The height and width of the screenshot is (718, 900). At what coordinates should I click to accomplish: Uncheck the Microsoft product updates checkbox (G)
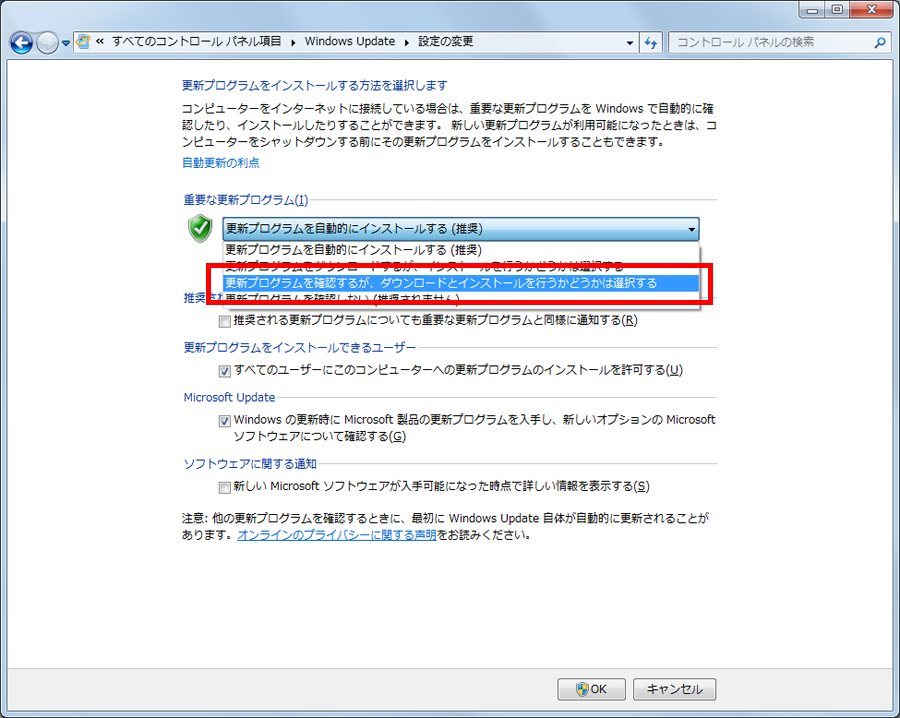coord(224,421)
